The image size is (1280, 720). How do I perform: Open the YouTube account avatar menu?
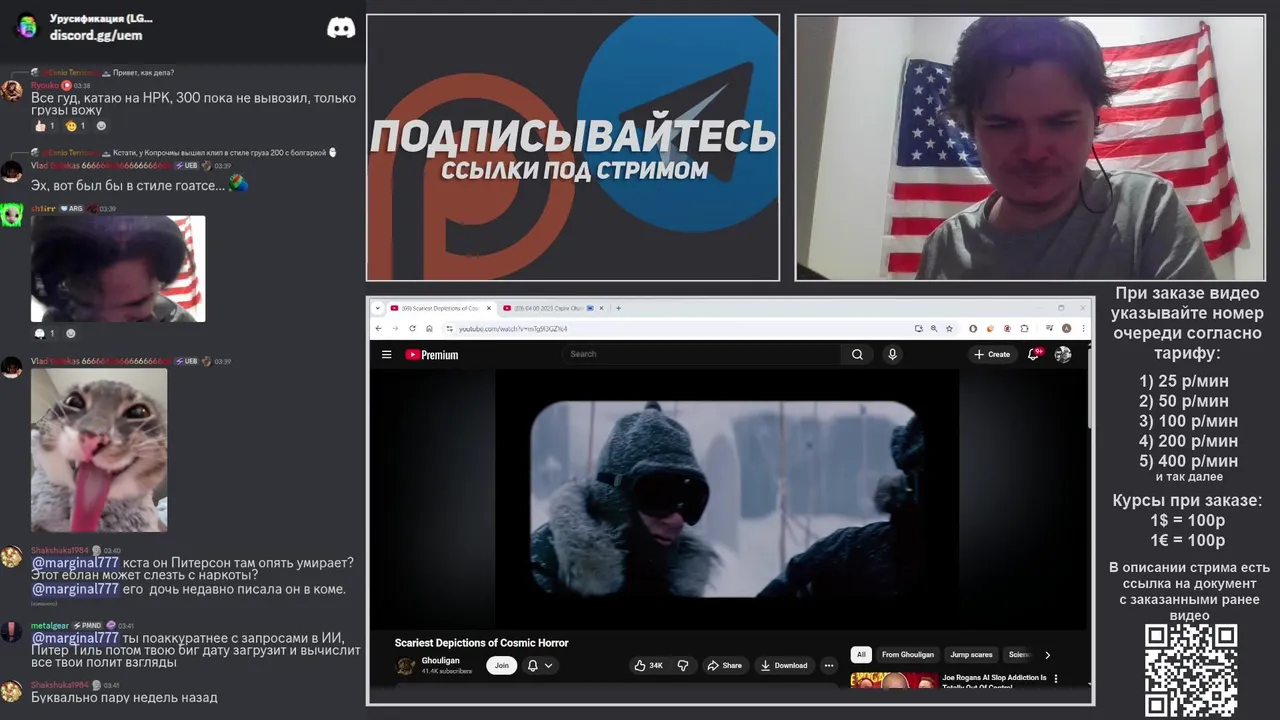[1063, 354]
